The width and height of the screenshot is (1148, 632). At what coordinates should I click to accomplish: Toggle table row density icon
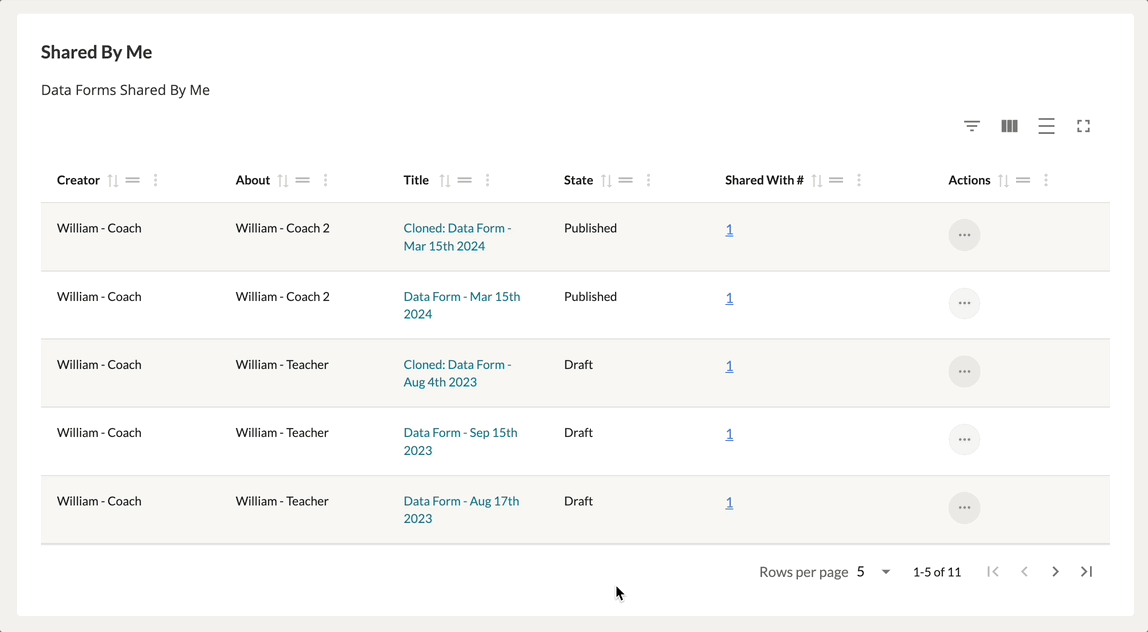coord(1046,126)
